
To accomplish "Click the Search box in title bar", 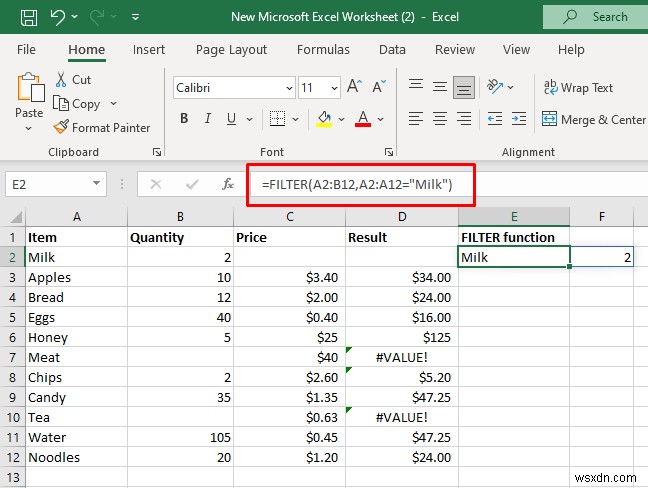I will (596, 17).
